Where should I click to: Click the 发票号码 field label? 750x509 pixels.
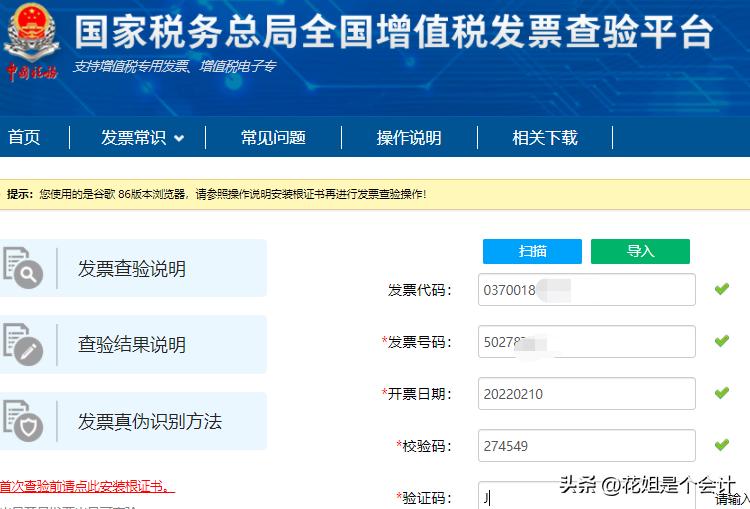(417, 342)
